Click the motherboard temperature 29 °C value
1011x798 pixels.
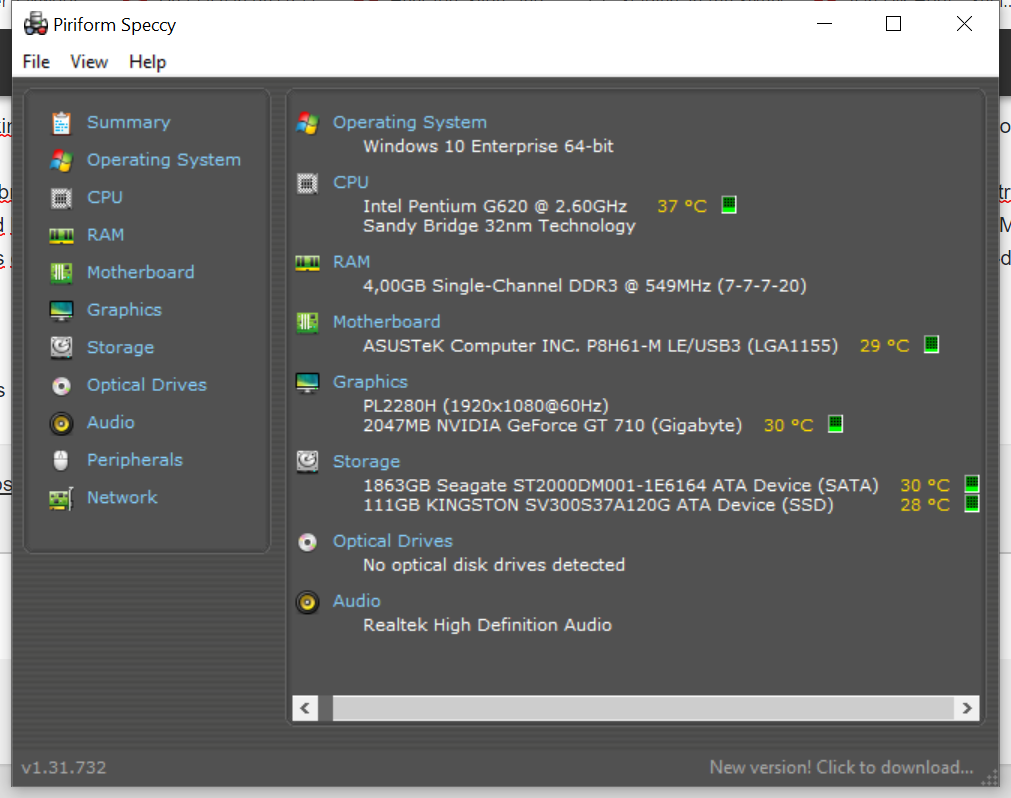coord(884,345)
